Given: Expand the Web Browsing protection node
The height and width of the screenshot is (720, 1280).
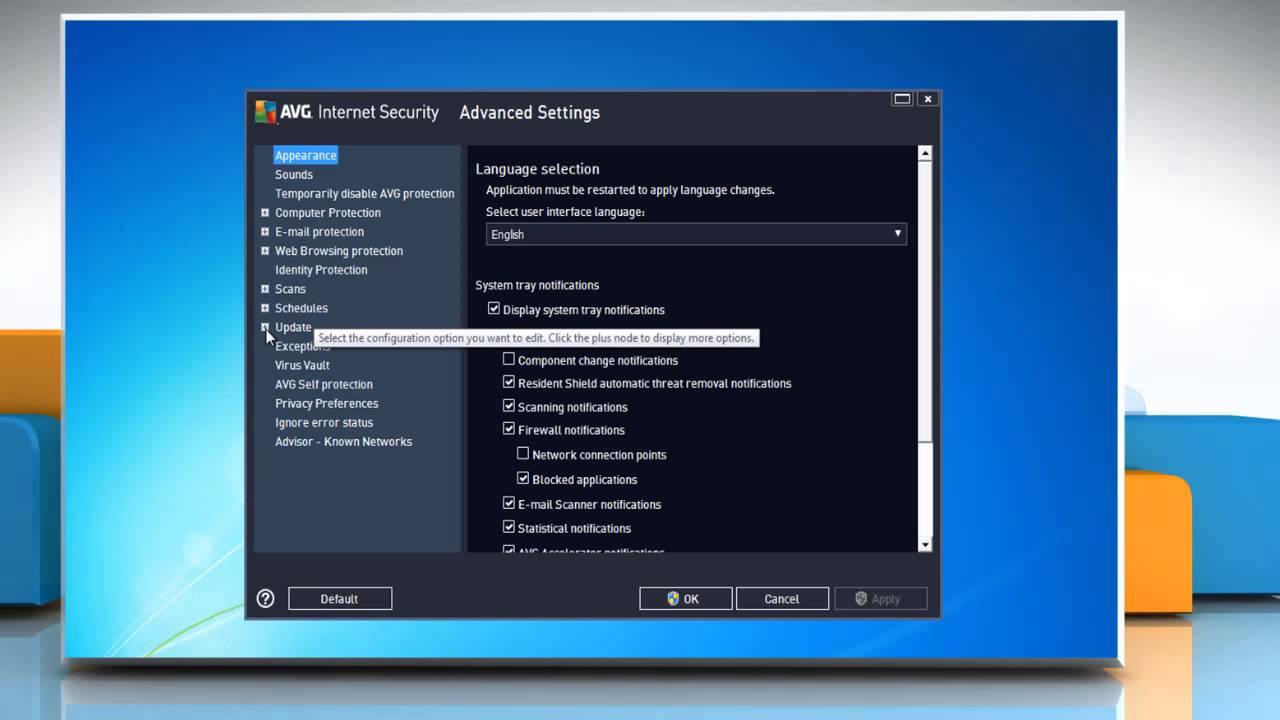Looking at the screenshot, I should tap(265, 250).
